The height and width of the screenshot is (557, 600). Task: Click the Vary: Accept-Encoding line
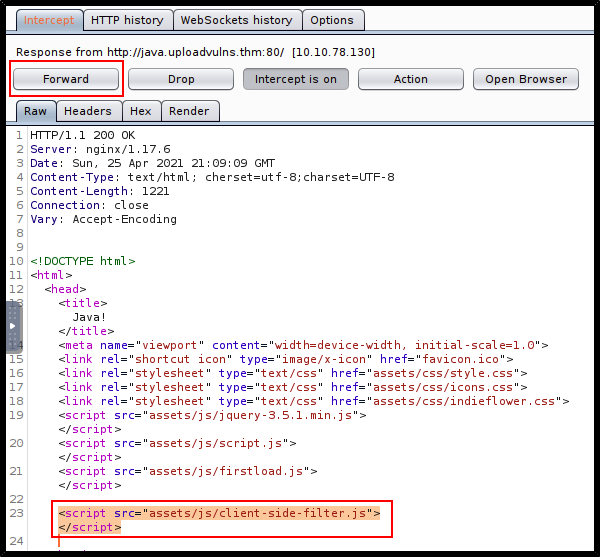(104, 219)
